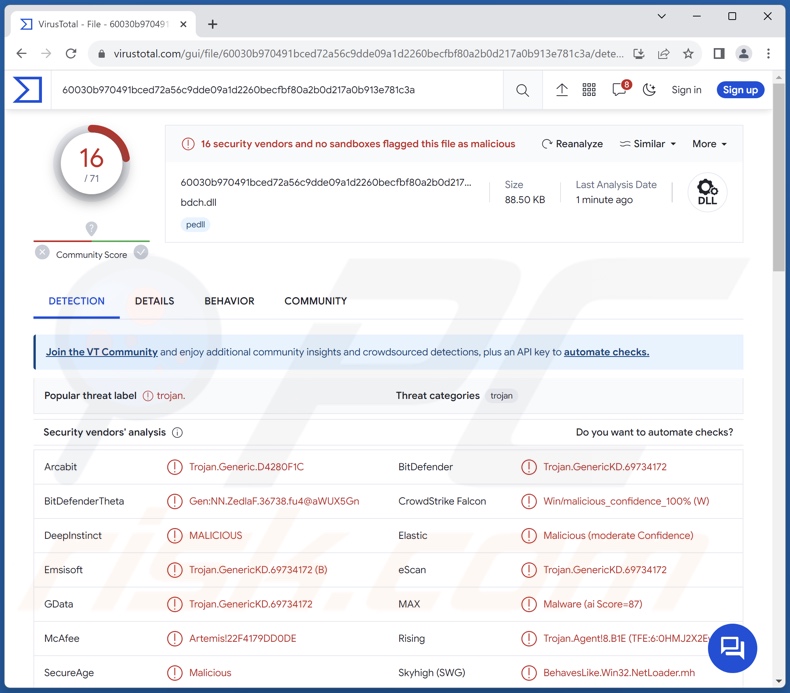
Task: Open the apps grid icon
Action: click(x=589, y=90)
